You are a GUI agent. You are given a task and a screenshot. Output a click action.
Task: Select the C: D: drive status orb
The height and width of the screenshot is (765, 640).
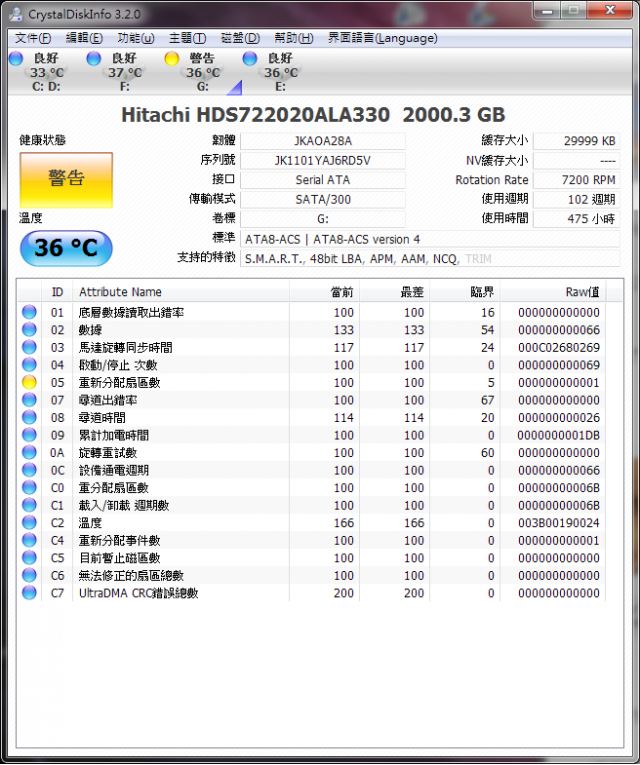[x=16, y=59]
